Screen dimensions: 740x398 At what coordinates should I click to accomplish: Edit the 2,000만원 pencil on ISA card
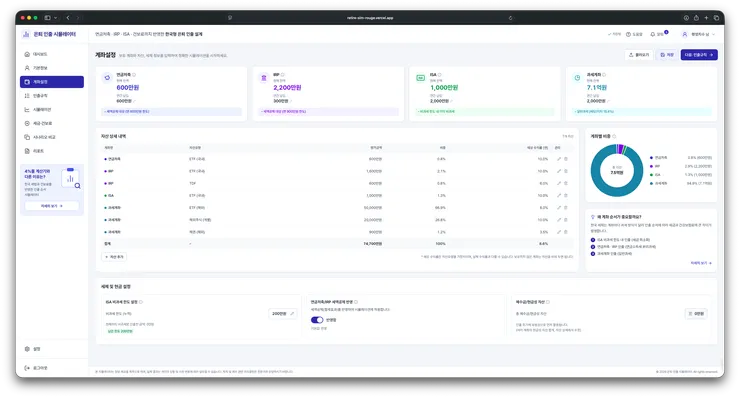(452, 101)
